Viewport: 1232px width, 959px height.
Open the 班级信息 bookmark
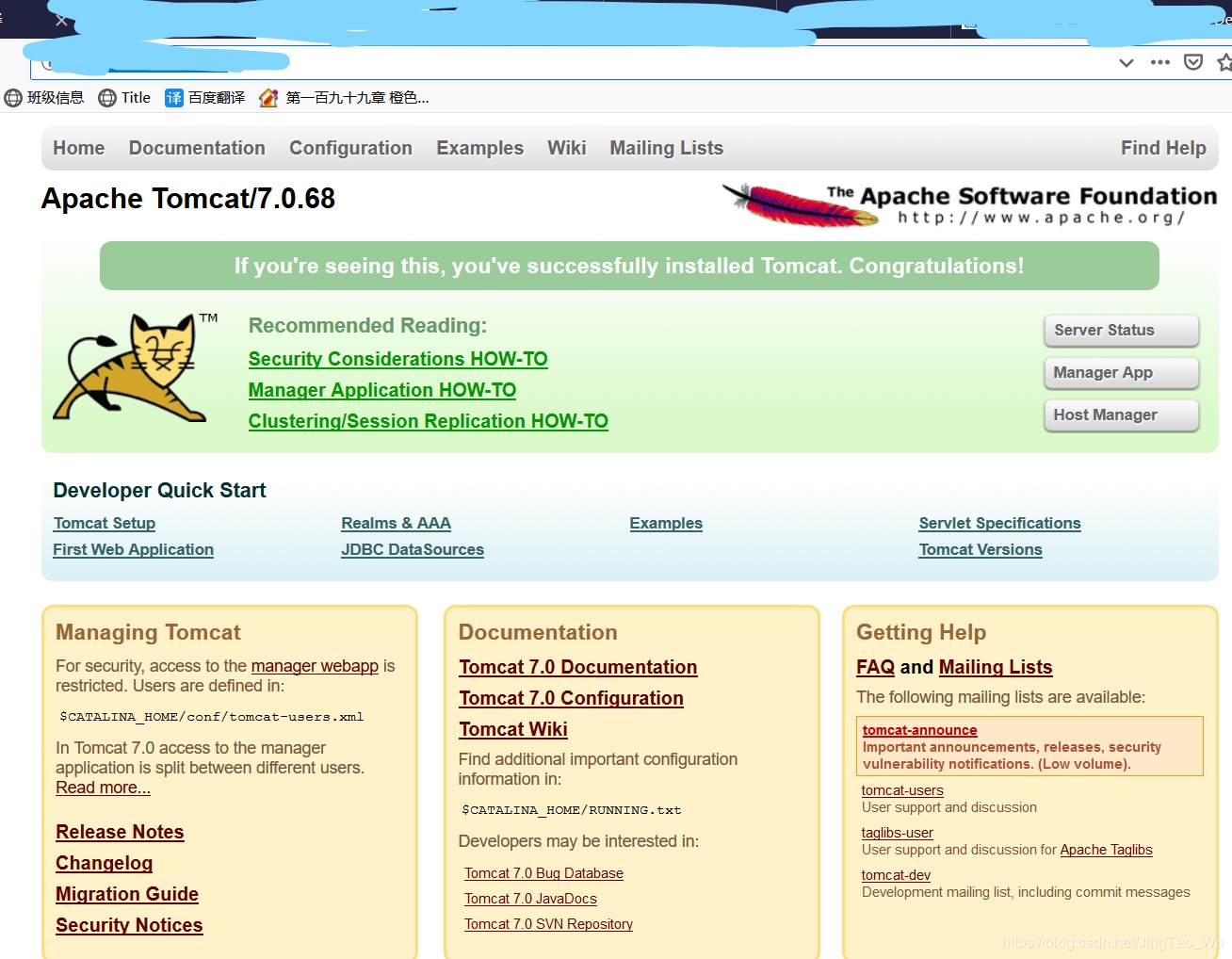tap(44, 98)
